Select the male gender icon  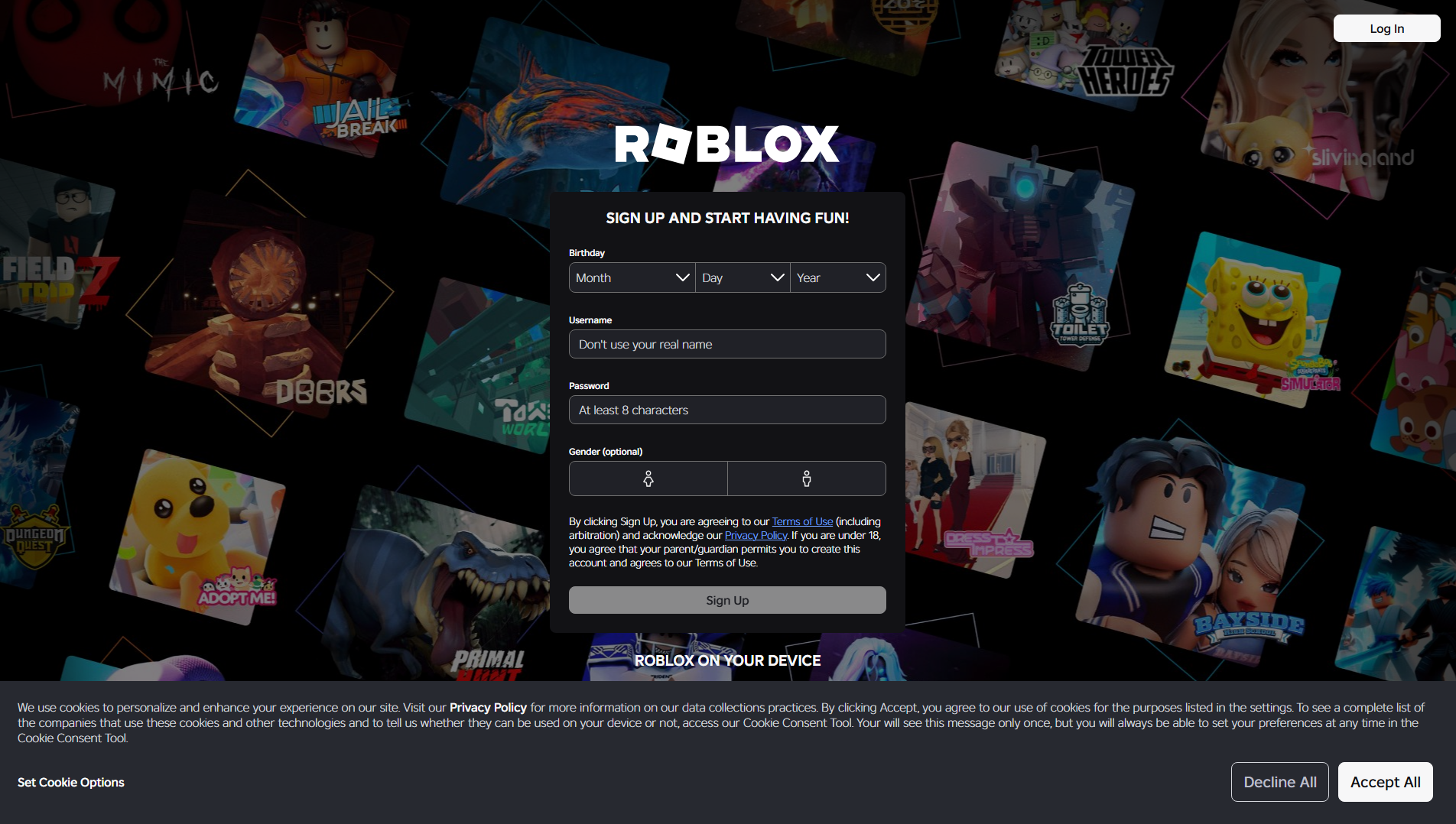(807, 479)
